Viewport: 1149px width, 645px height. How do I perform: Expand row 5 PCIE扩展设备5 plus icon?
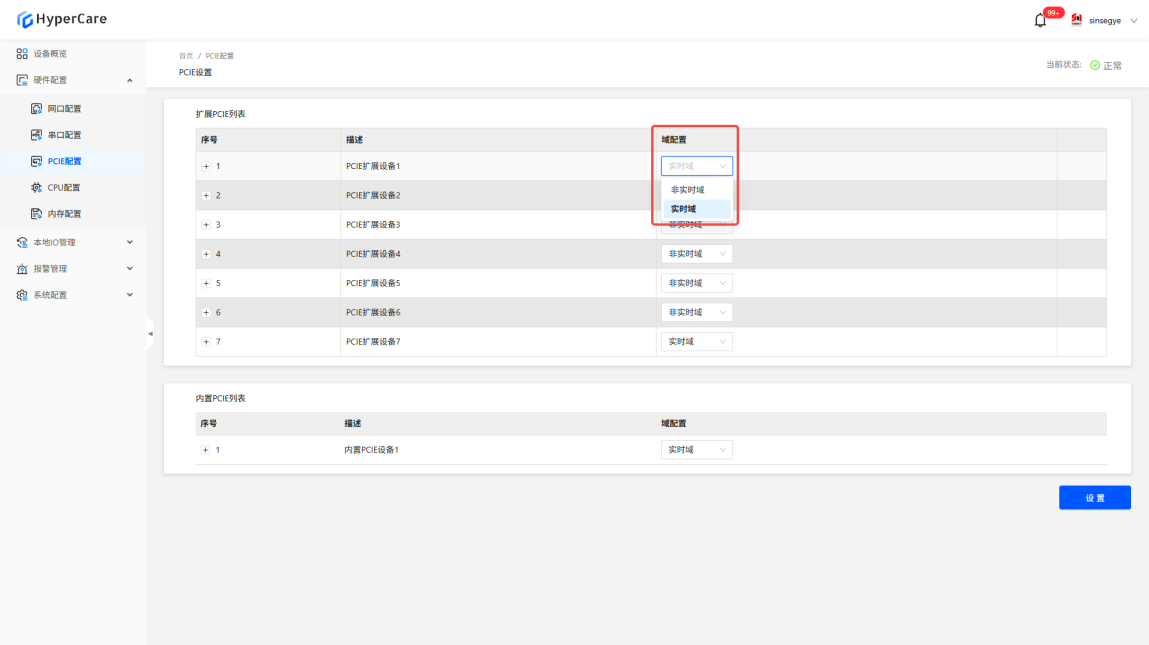click(206, 284)
